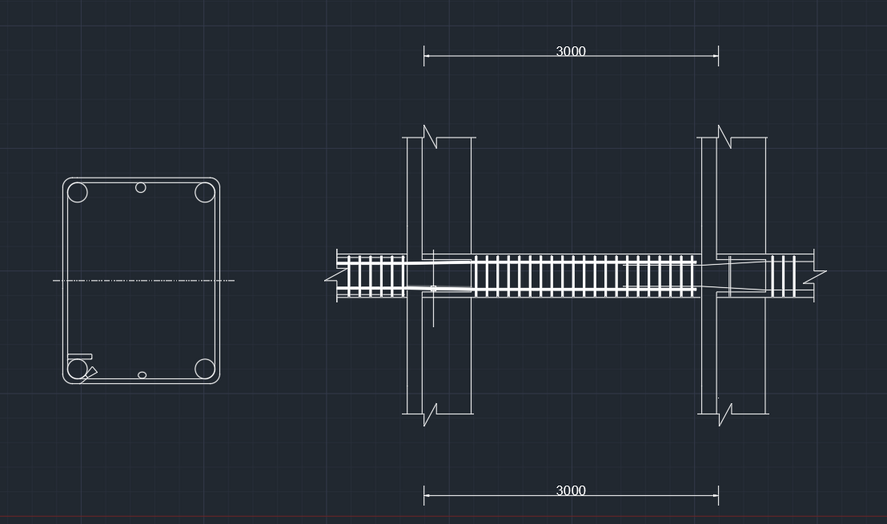Select the break symbol at beam's right end
Image resolution: width=887 pixels, height=524 pixels.
(815, 277)
